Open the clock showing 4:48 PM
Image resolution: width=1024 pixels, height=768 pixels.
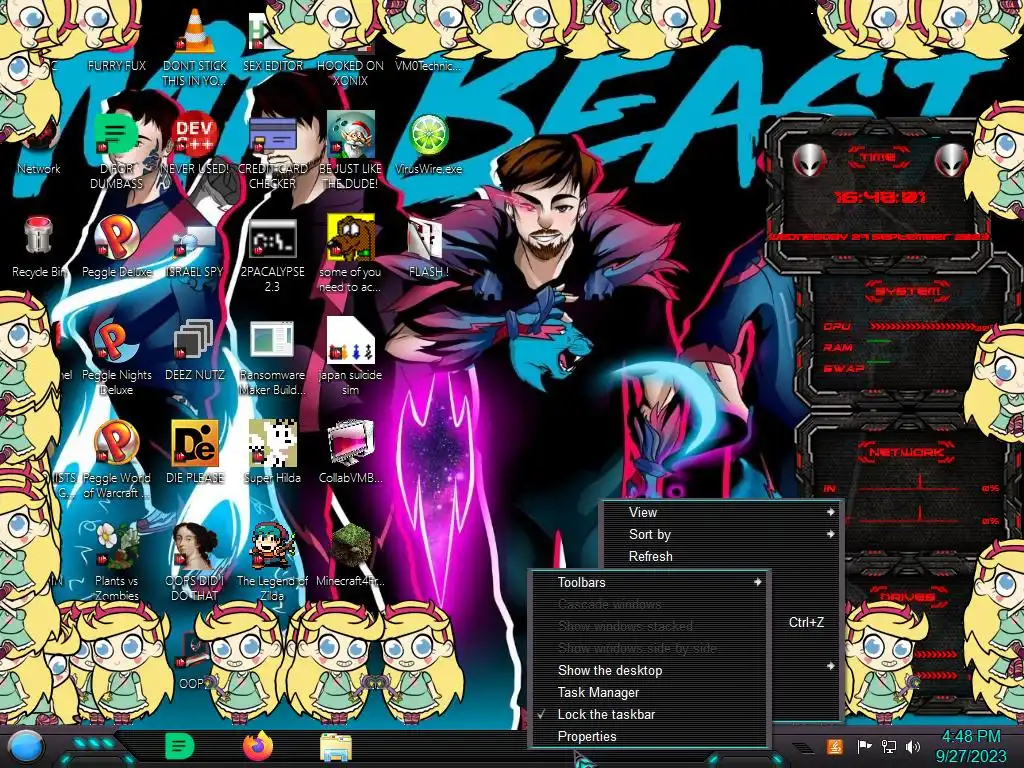[x=971, y=746]
